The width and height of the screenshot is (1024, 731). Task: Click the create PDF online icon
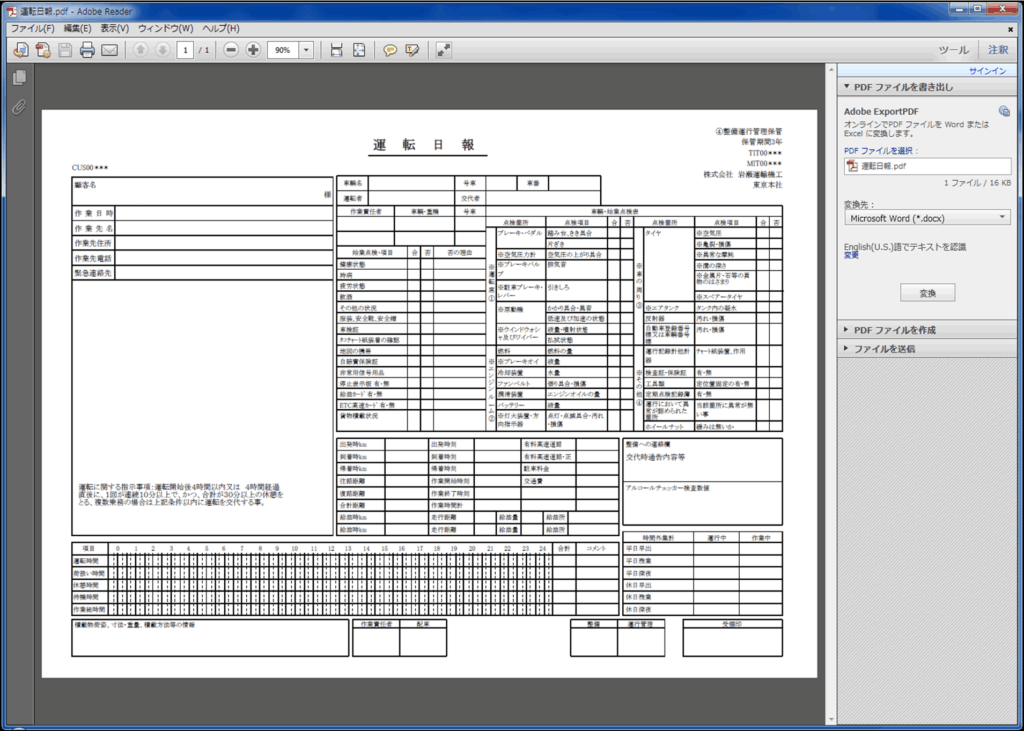[43, 50]
